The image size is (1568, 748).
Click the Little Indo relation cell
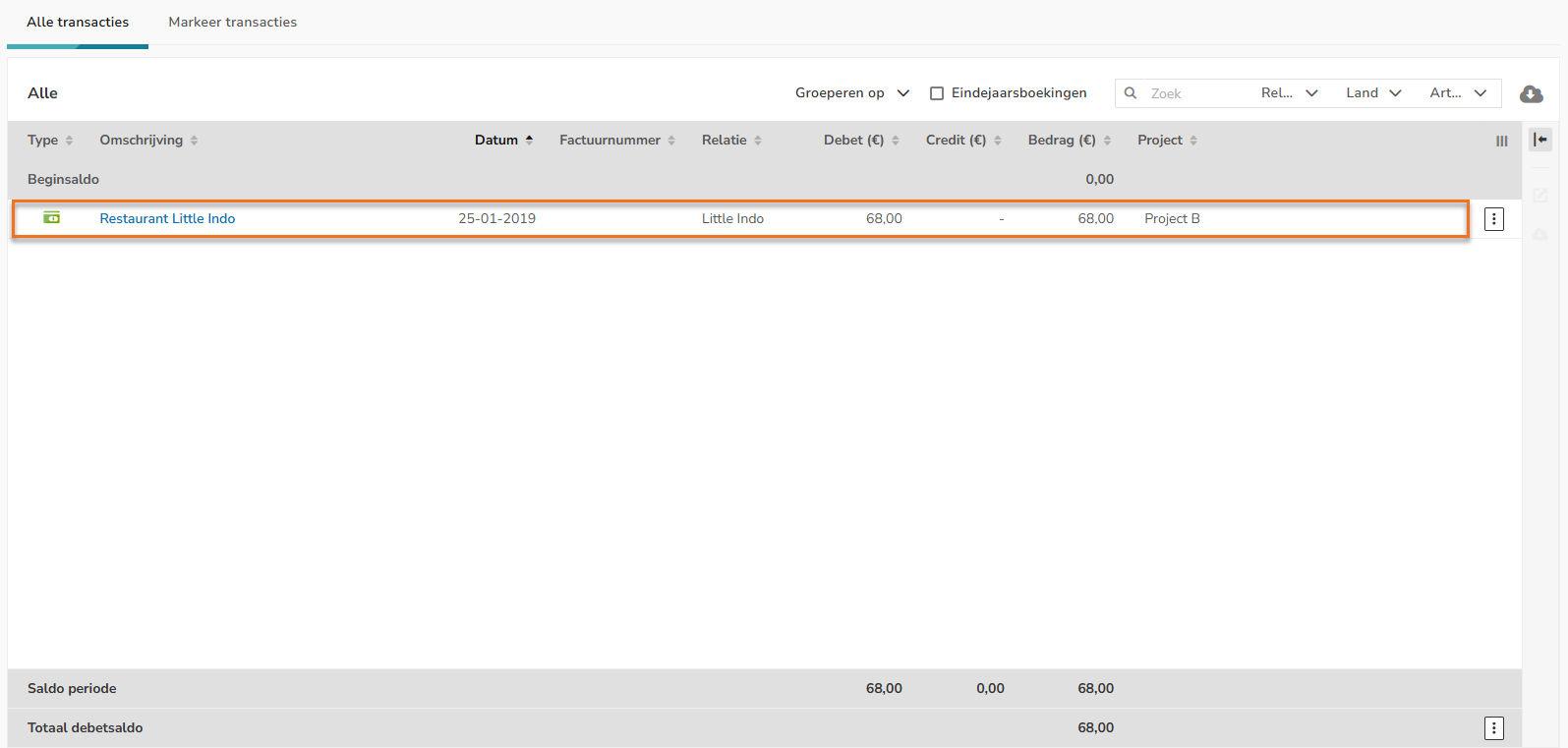tap(732, 219)
